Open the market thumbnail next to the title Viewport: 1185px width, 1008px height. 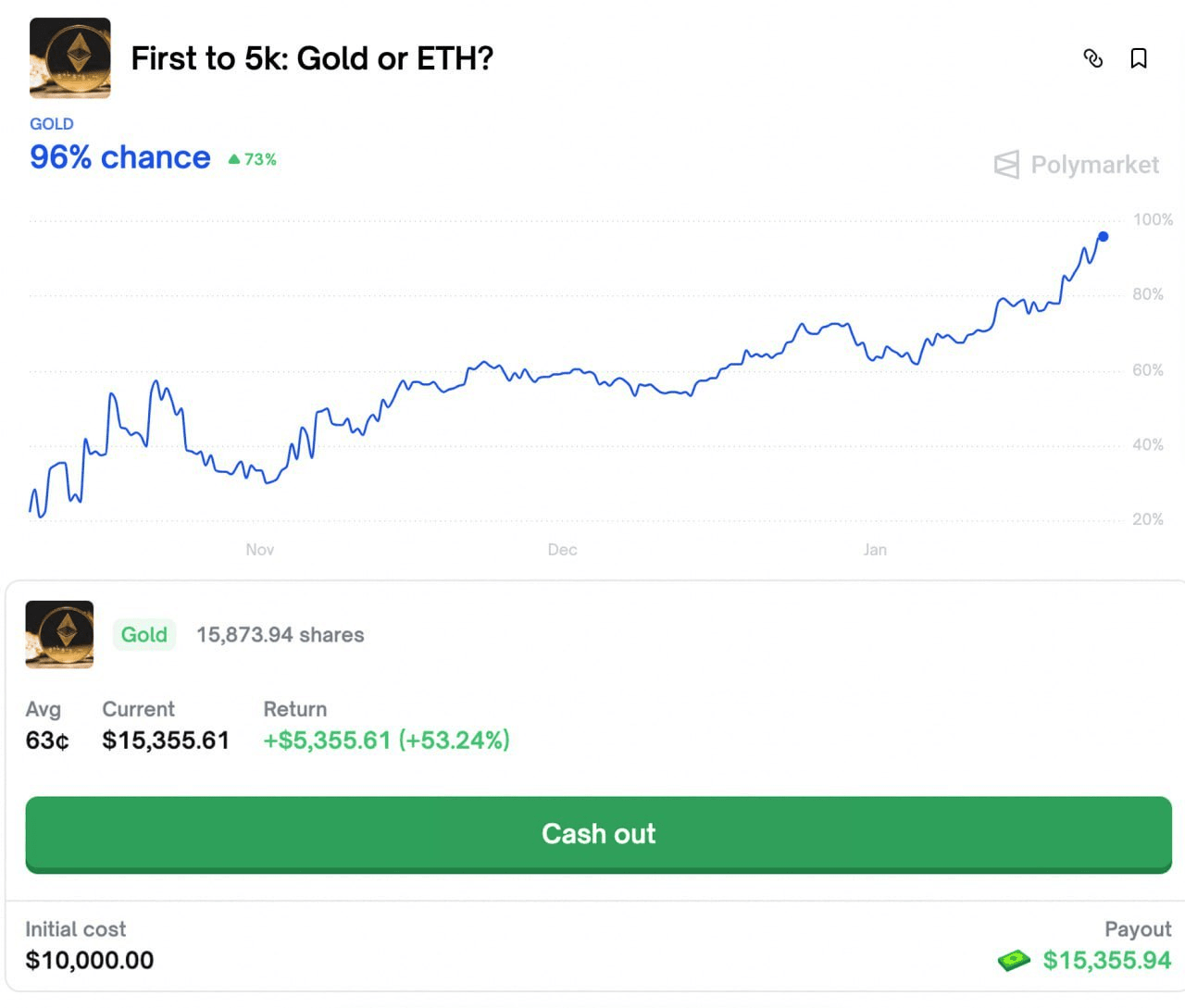[70, 57]
